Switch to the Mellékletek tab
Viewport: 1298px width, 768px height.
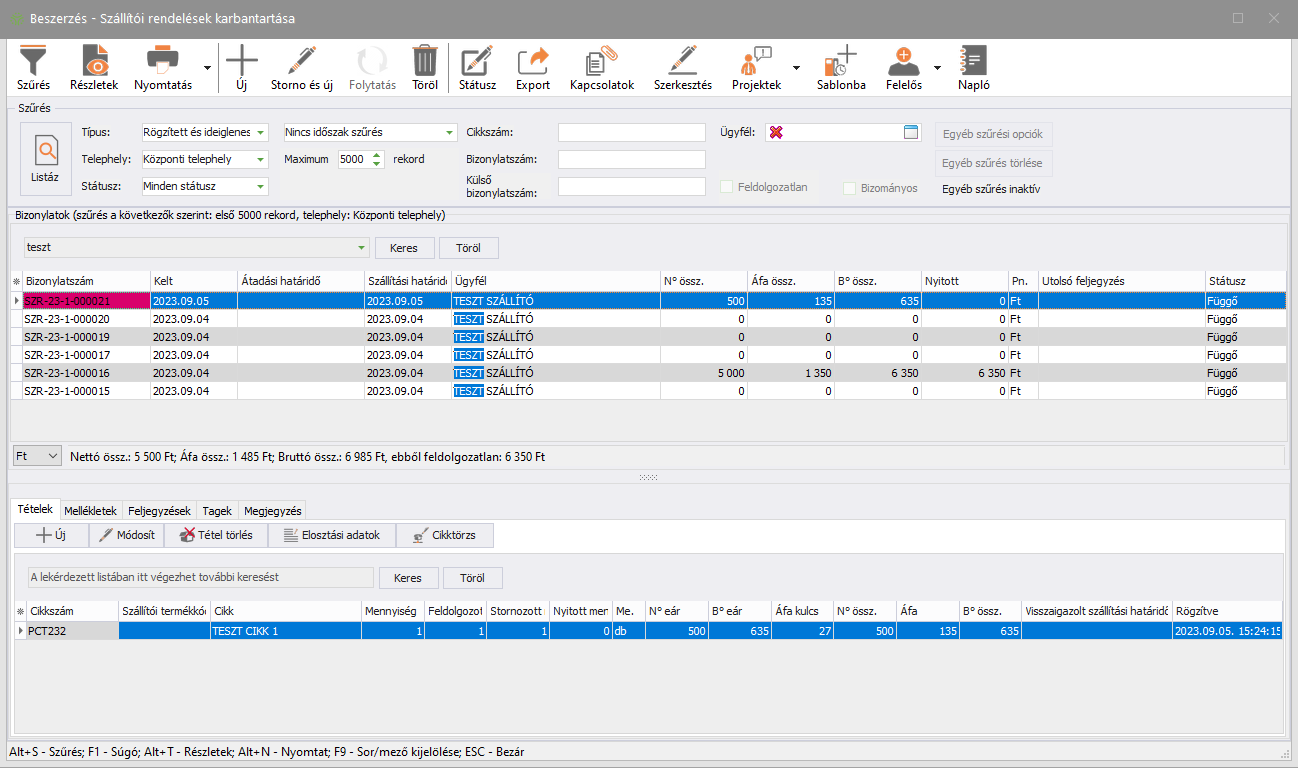click(x=91, y=510)
